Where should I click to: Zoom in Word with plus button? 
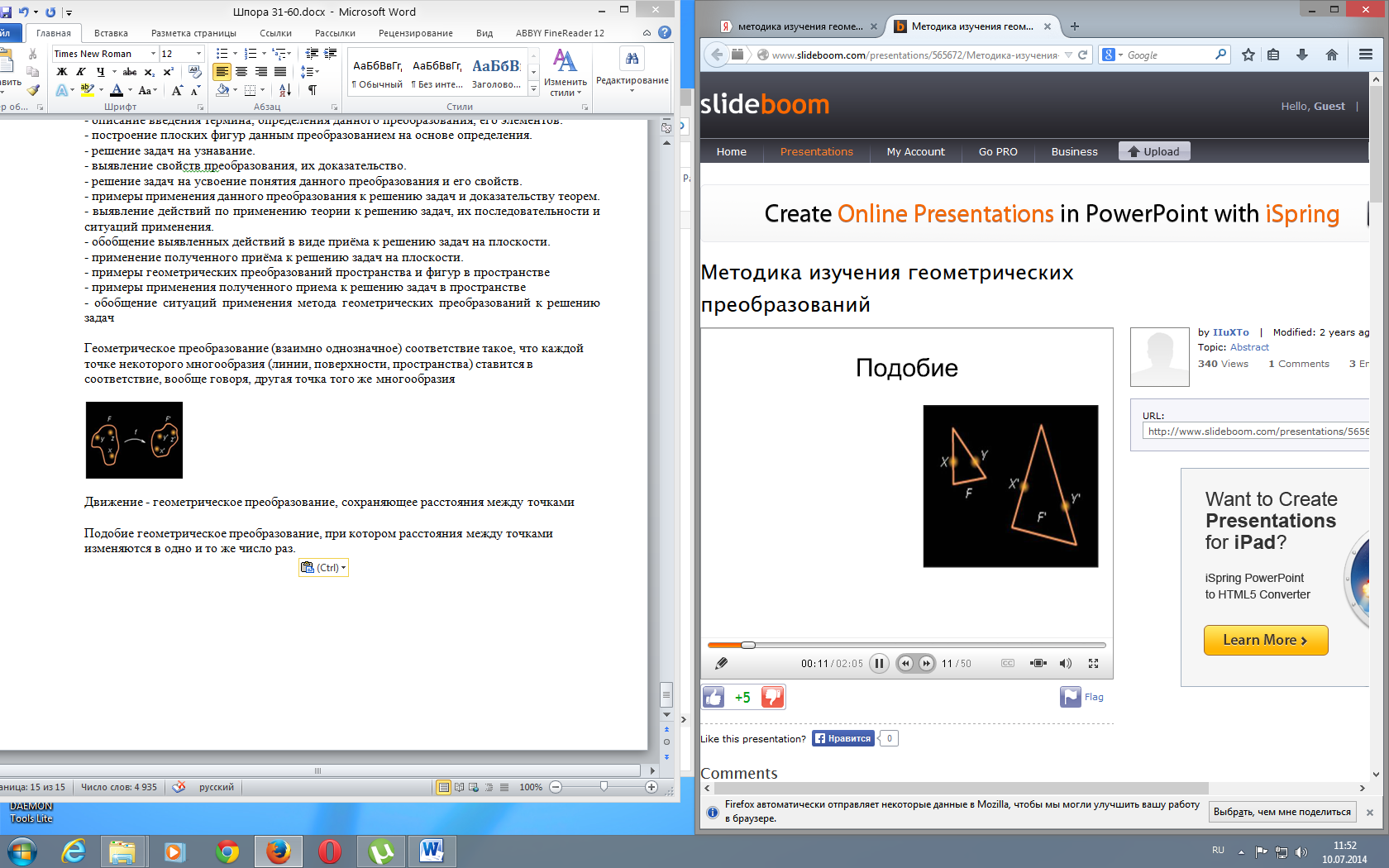pyautogui.click(x=652, y=787)
